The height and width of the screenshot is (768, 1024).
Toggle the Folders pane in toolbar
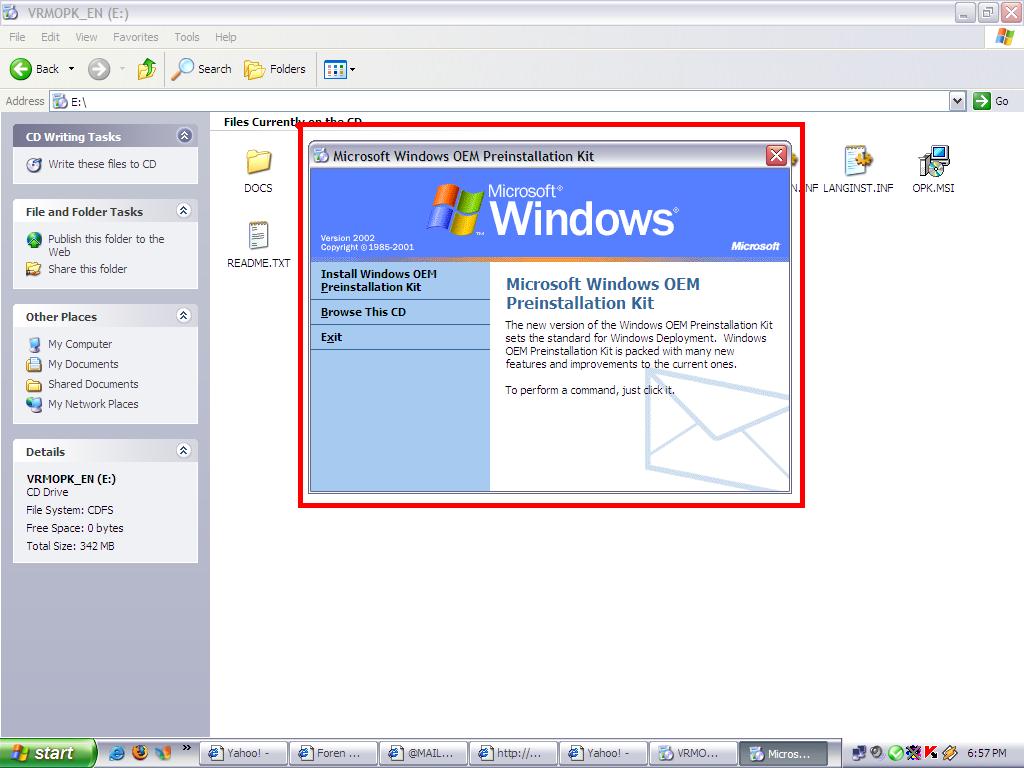(274, 69)
